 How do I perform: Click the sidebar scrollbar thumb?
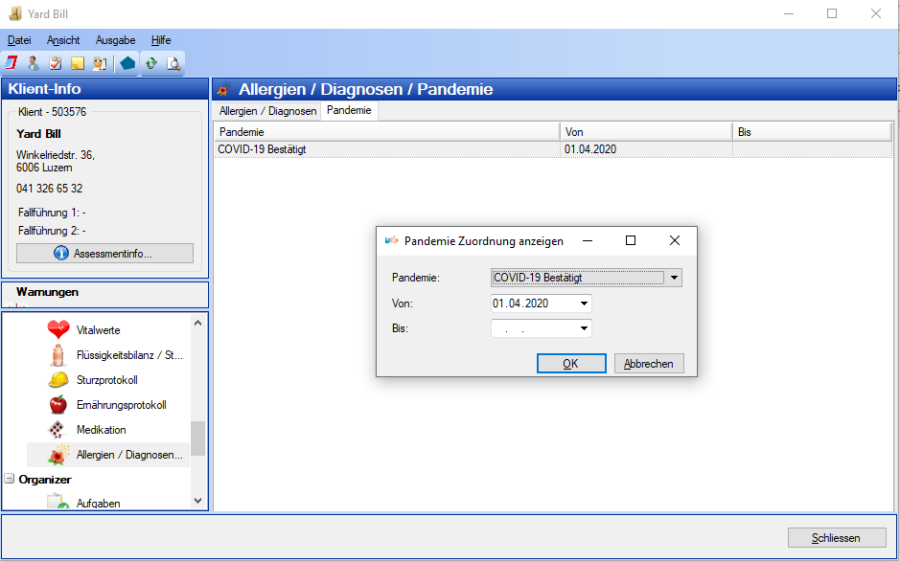(x=198, y=439)
